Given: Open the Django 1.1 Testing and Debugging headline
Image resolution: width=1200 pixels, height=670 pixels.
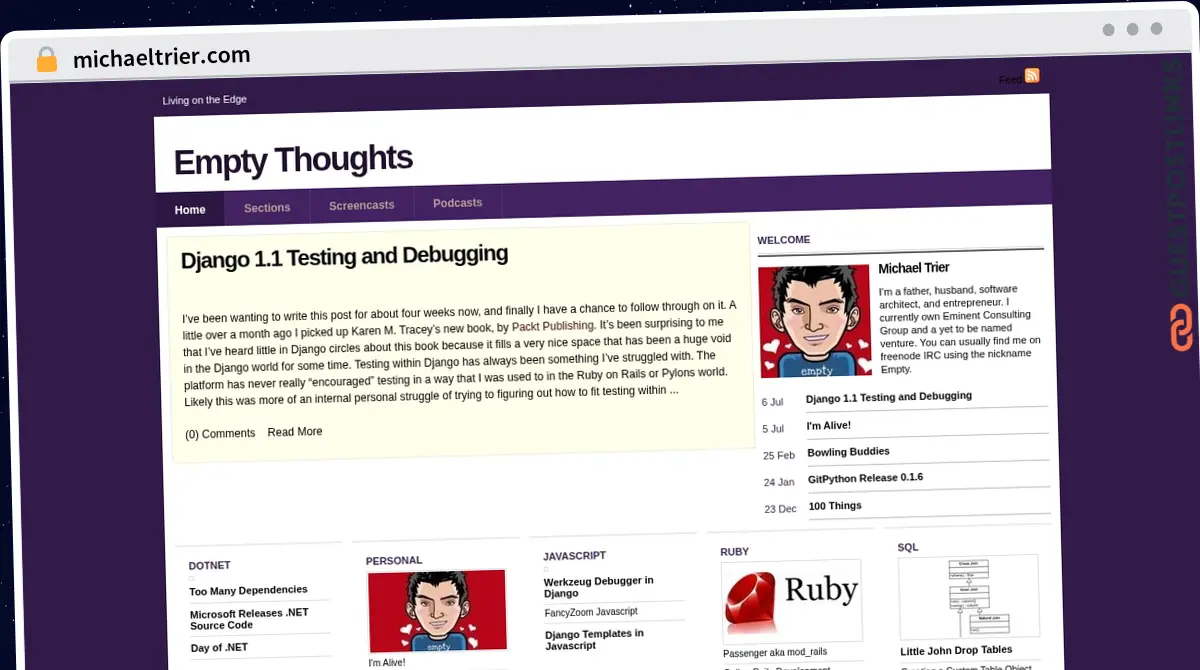Looking at the screenshot, I should (x=344, y=257).
